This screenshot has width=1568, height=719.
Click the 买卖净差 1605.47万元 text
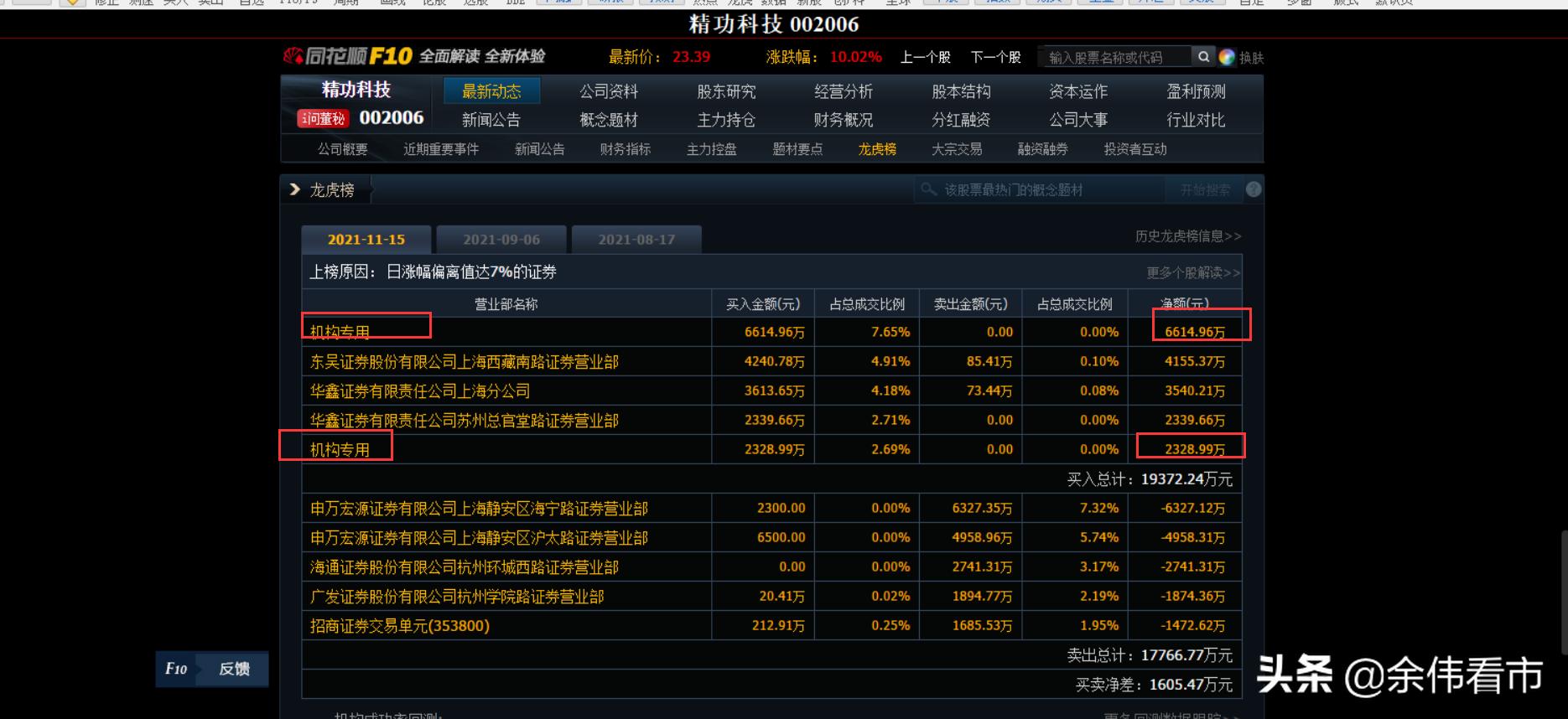(1154, 685)
